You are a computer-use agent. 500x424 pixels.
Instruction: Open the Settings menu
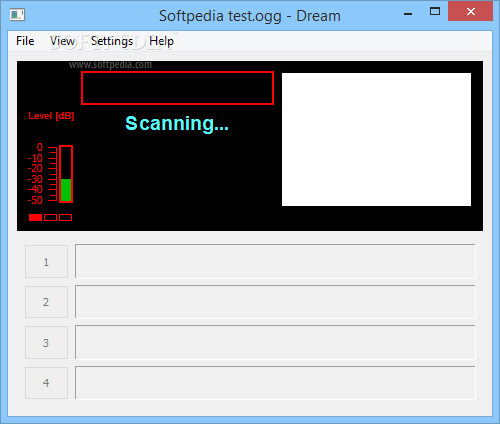[x=112, y=41]
